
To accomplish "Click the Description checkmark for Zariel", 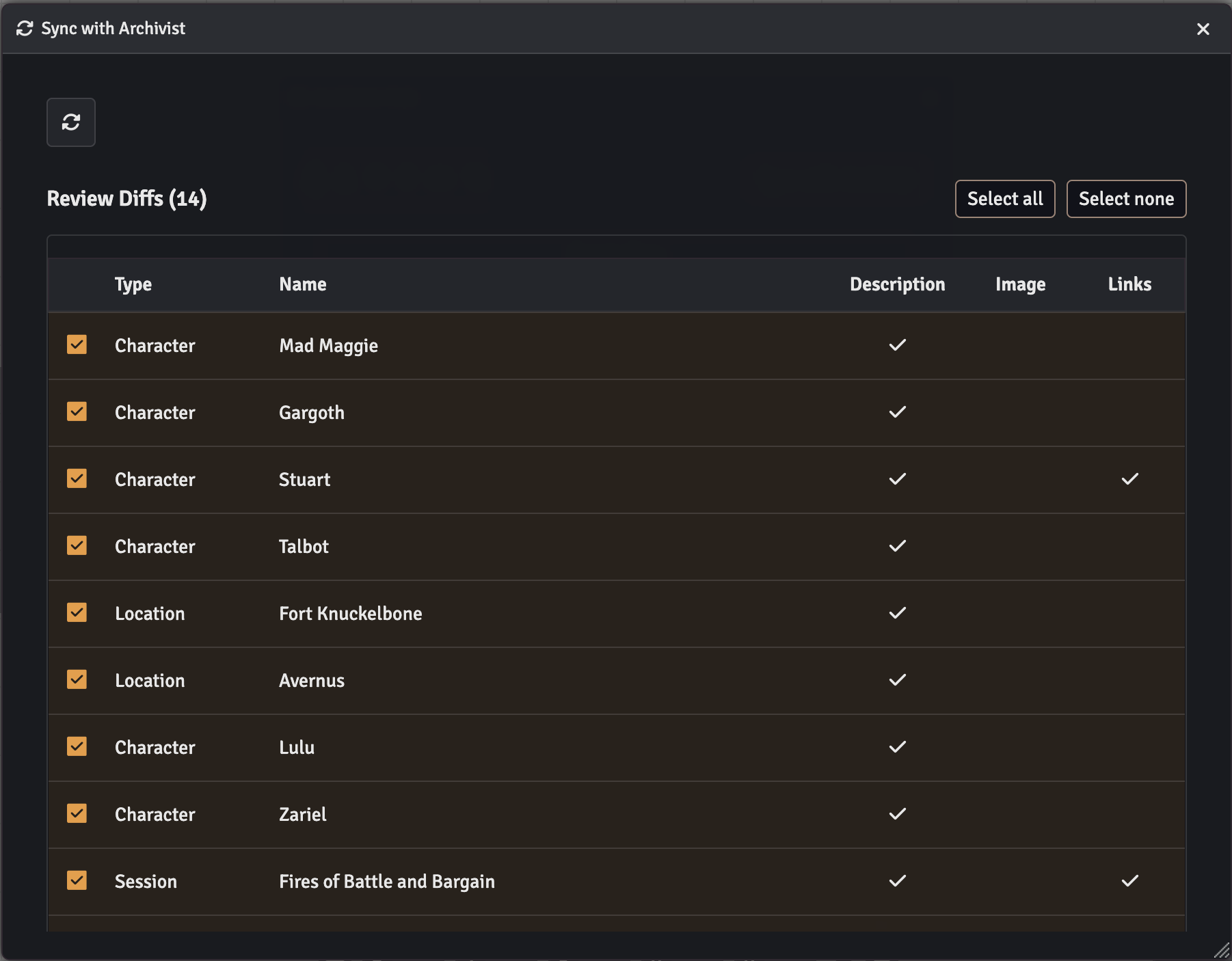I will click(897, 813).
